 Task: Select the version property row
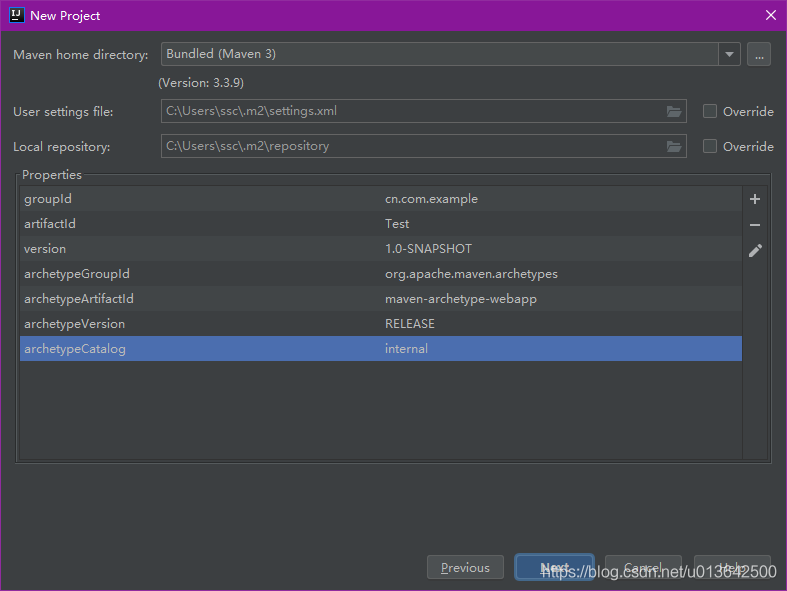tap(381, 249)
